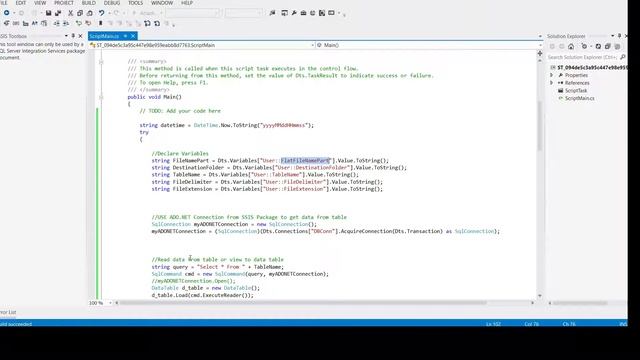Screen dimensions: 640x360
Task: Click the Solution Explorer refresh icon
Action: pos(598,47)
